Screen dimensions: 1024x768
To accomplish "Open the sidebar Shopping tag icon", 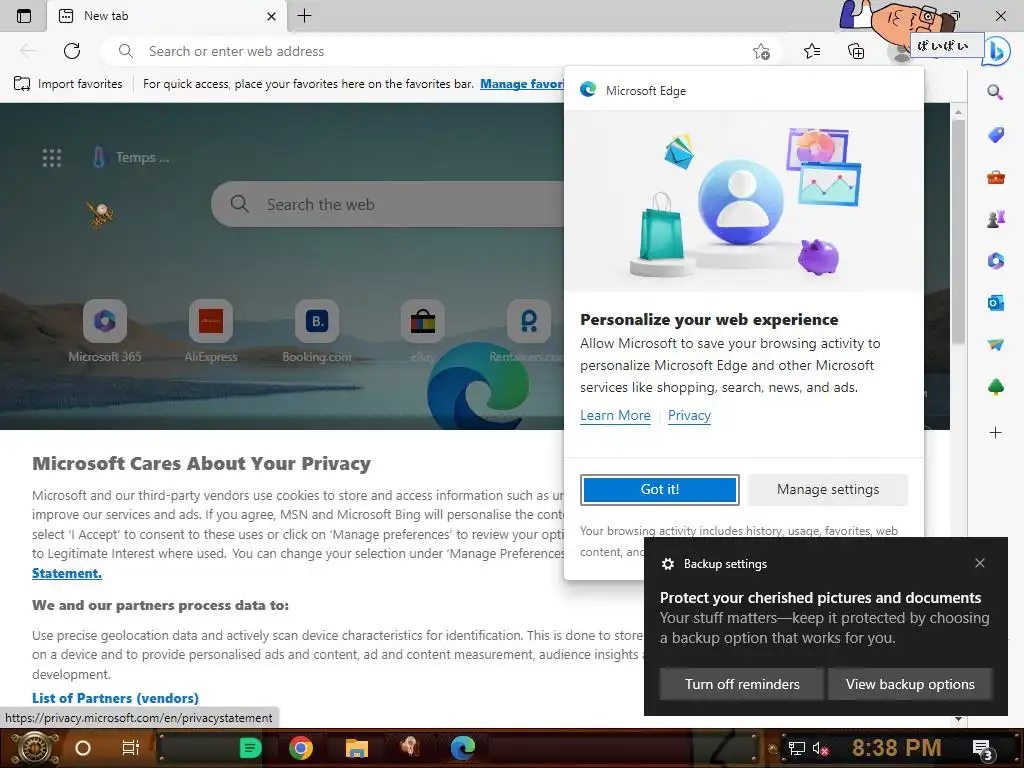I will [x=995, y=135].
